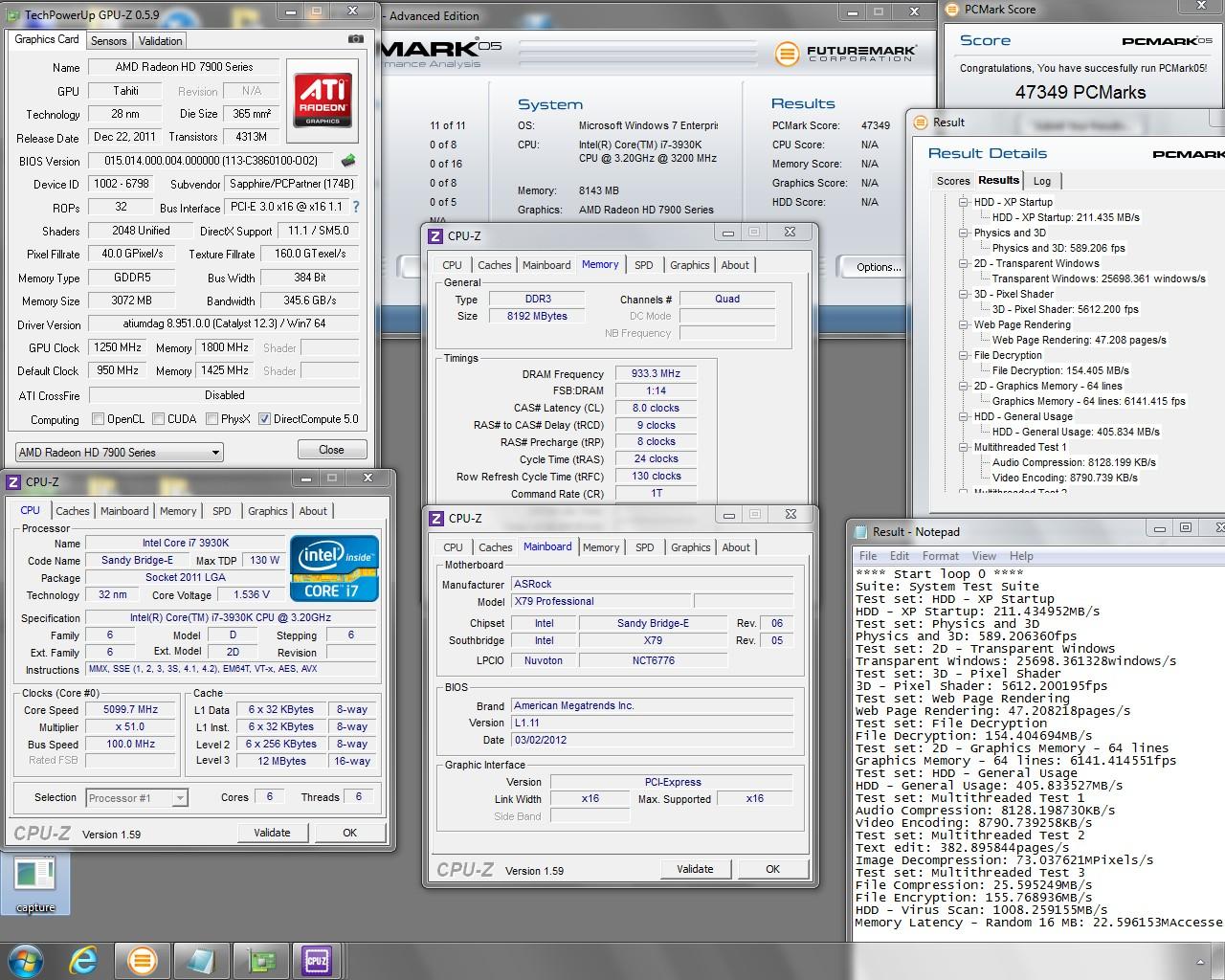Click the DRAM Frequency value field
1225x980 pixels.
[x=657, y=374]
